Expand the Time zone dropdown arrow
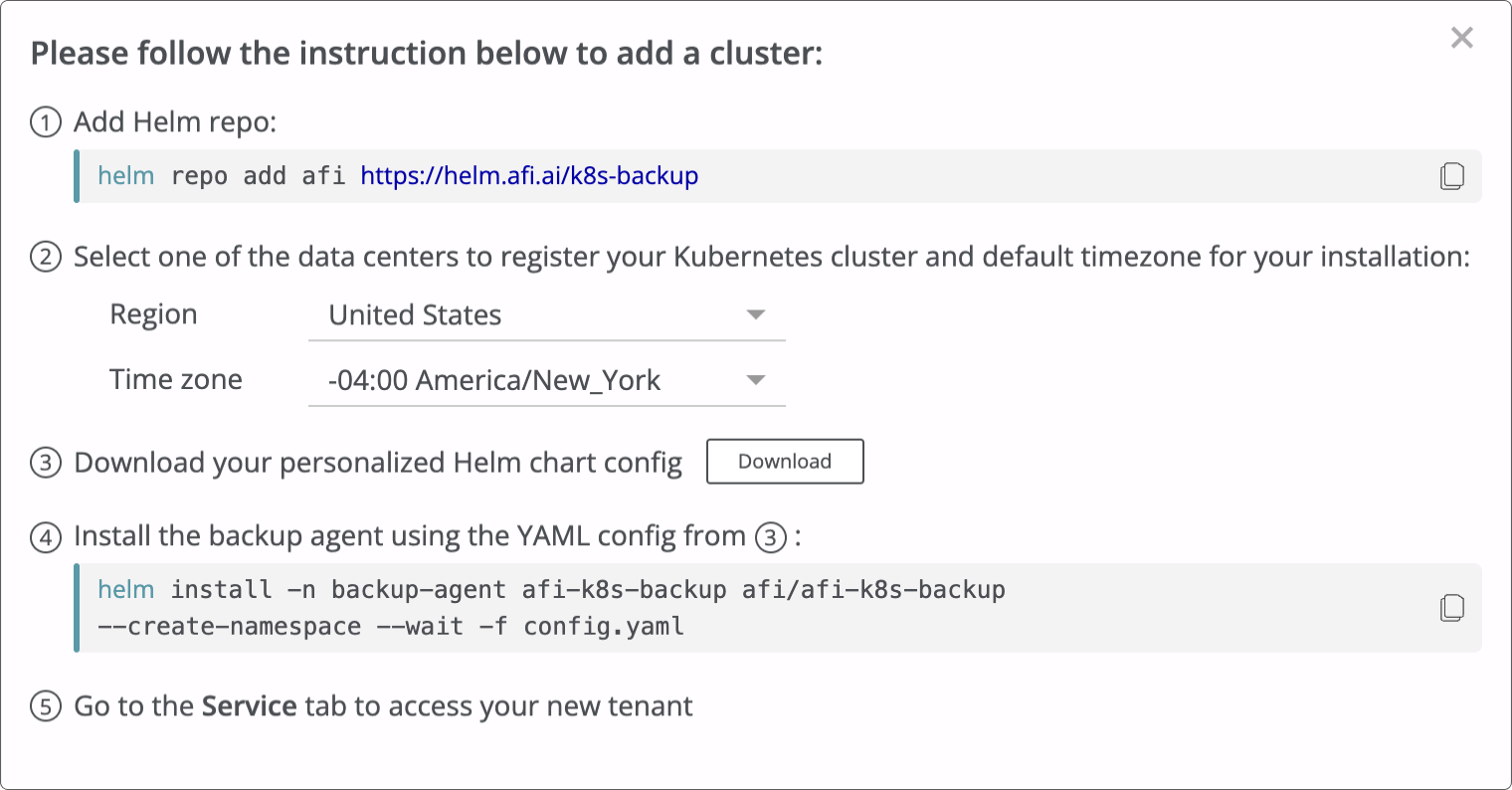This screenshot has width=1512, height=790. click(756, 380)
